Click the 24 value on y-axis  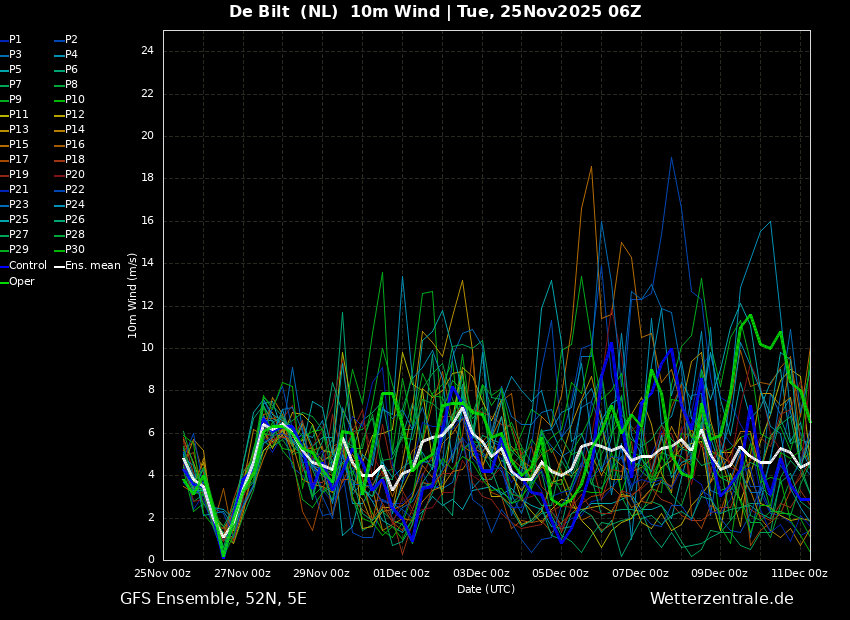(x=147, y=51)
